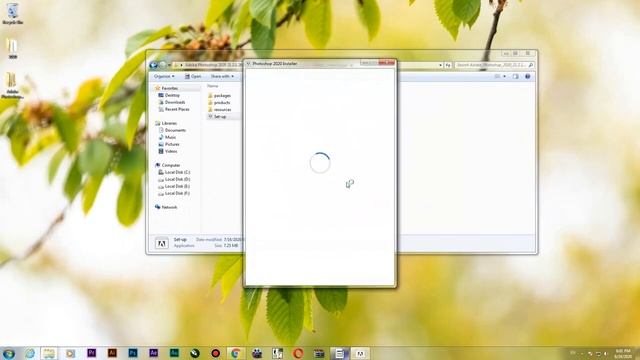Open Adobe Illustrator from taskbar
Viewport: 640px width, 360px height.
(112, 353)
